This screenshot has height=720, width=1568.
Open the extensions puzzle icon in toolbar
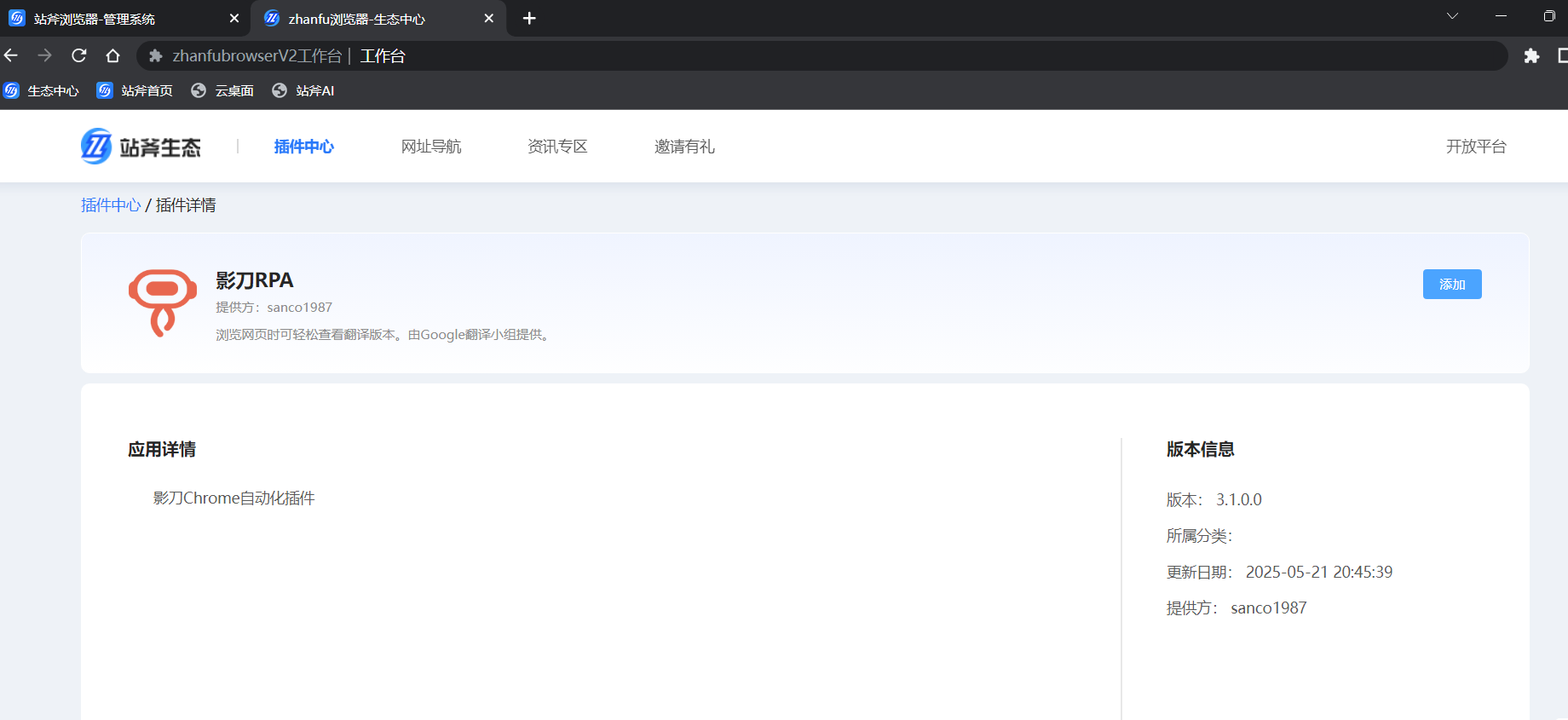click(x=1531, y=55)
